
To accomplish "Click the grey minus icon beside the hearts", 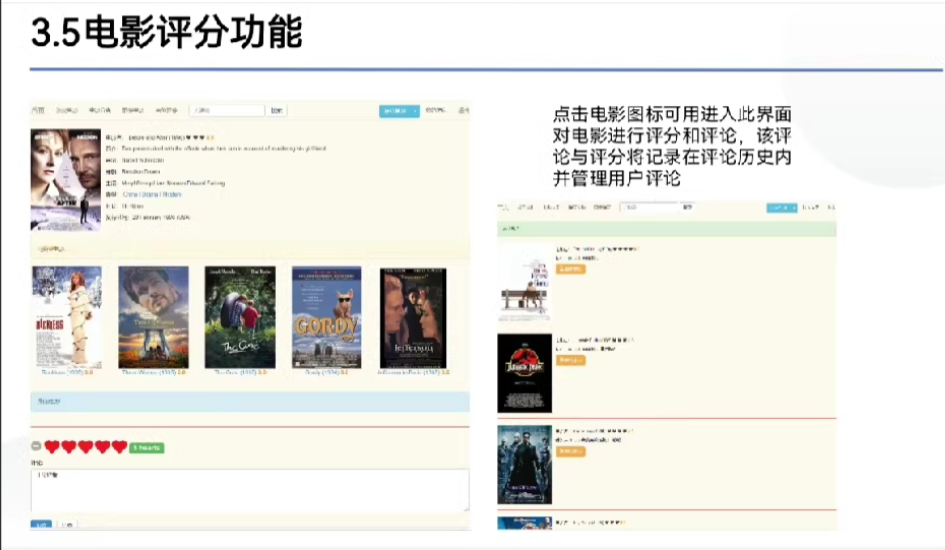I will (36, 446).
